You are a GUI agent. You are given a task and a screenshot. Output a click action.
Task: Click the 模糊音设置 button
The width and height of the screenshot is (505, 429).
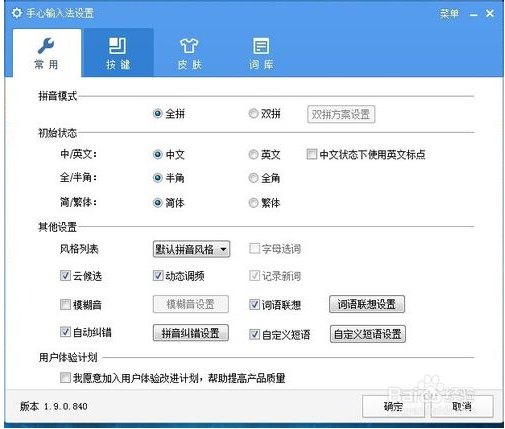pos(191,304)
